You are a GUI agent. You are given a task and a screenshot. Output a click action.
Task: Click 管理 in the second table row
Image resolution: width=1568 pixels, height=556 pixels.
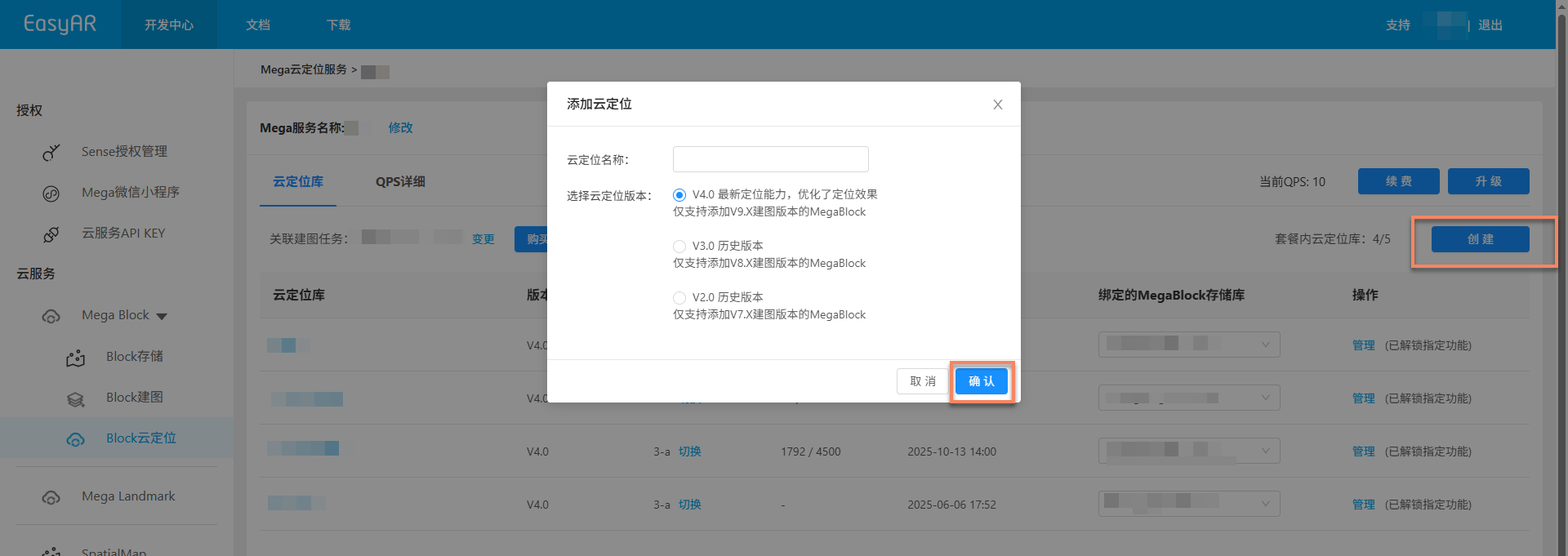coord(1364,398)
